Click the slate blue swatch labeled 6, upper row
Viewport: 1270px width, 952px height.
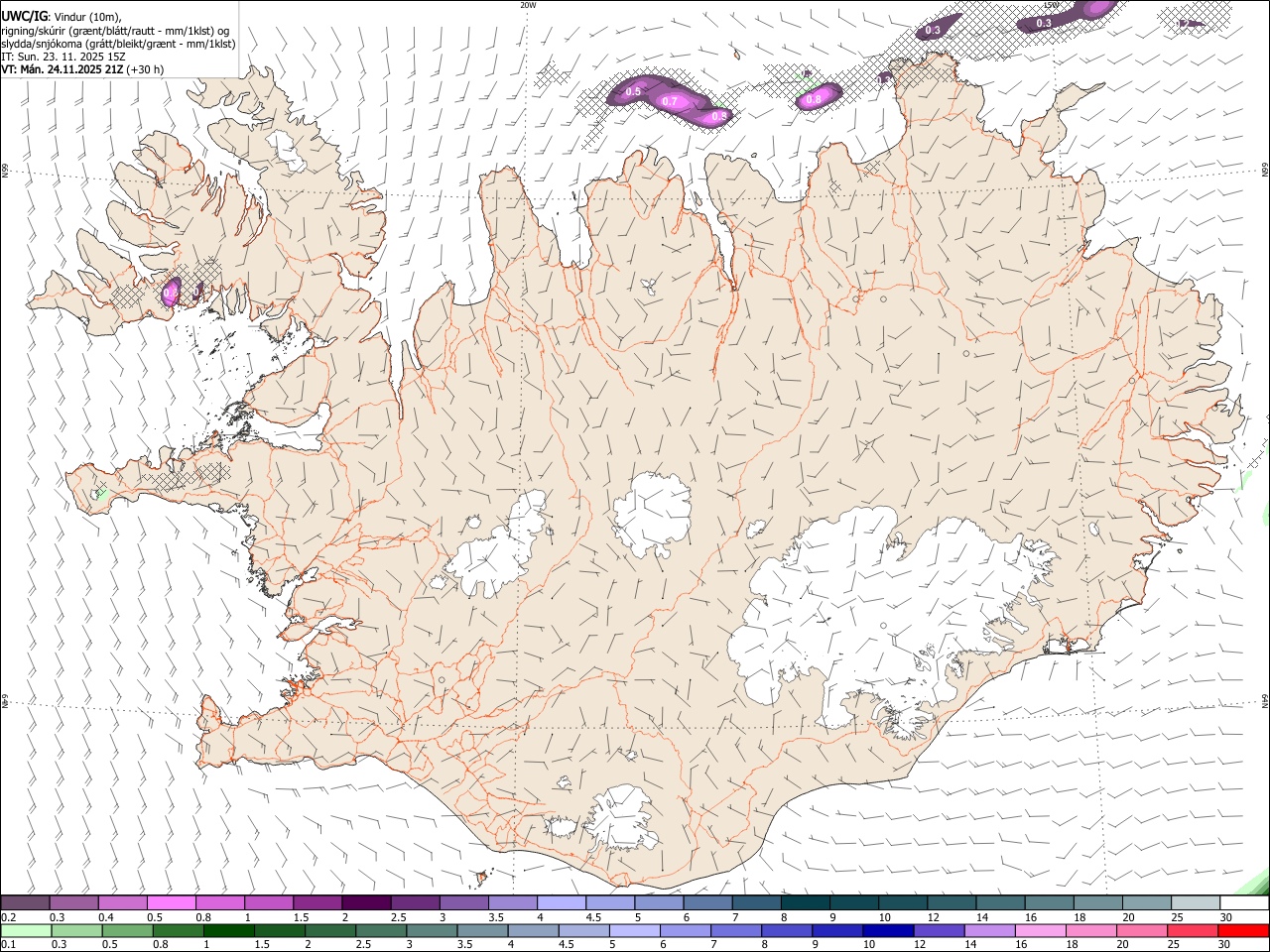708,903
